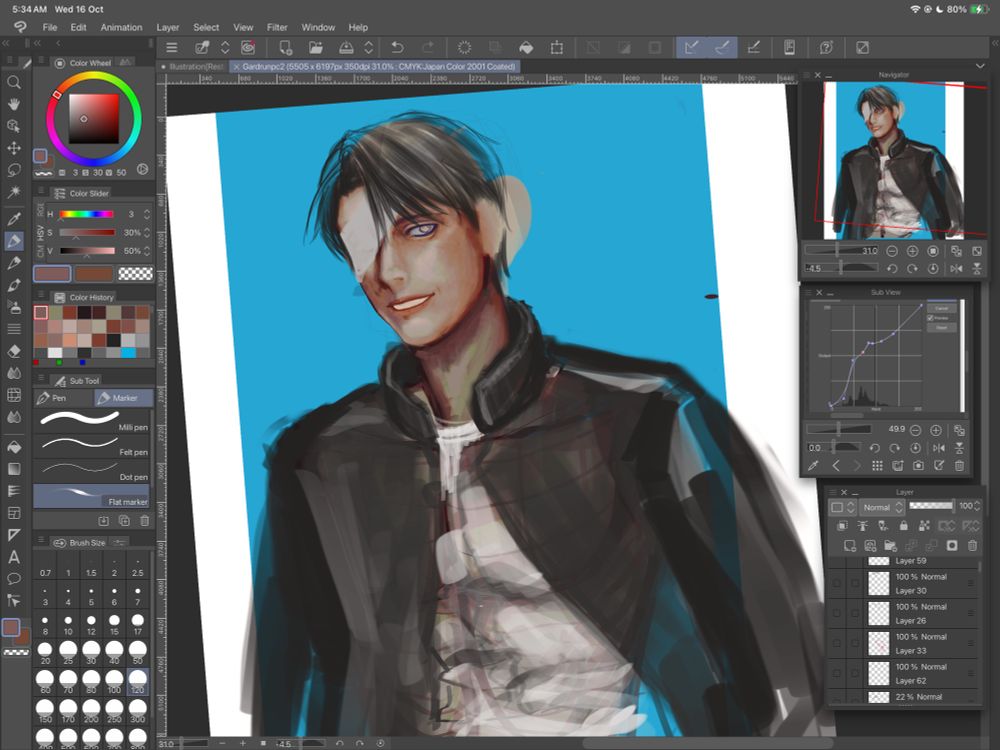Select the Hand move tool
The width and height of the screenshot is (1000, 750).
click(13, 104)
